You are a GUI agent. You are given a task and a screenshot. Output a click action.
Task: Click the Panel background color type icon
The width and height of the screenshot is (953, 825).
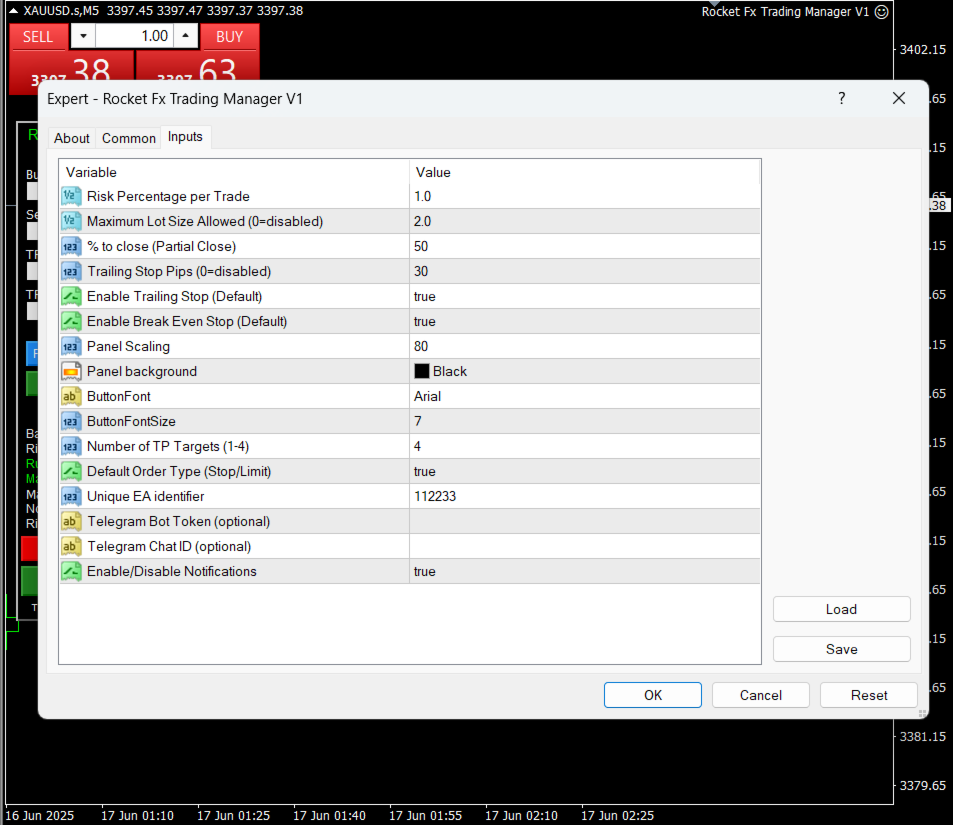tap(71, 371)
